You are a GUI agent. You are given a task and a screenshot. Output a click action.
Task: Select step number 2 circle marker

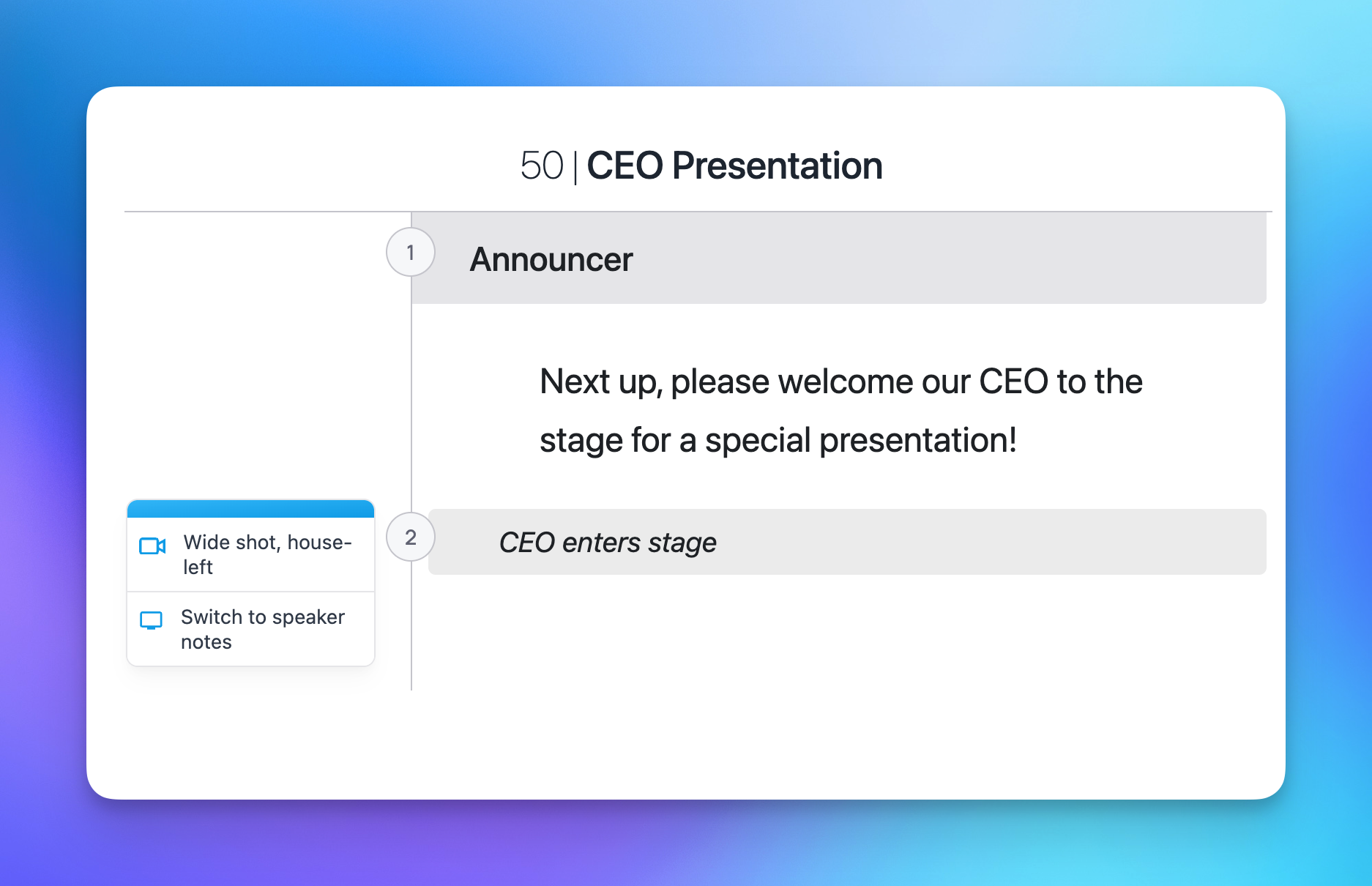coord(411,537)
